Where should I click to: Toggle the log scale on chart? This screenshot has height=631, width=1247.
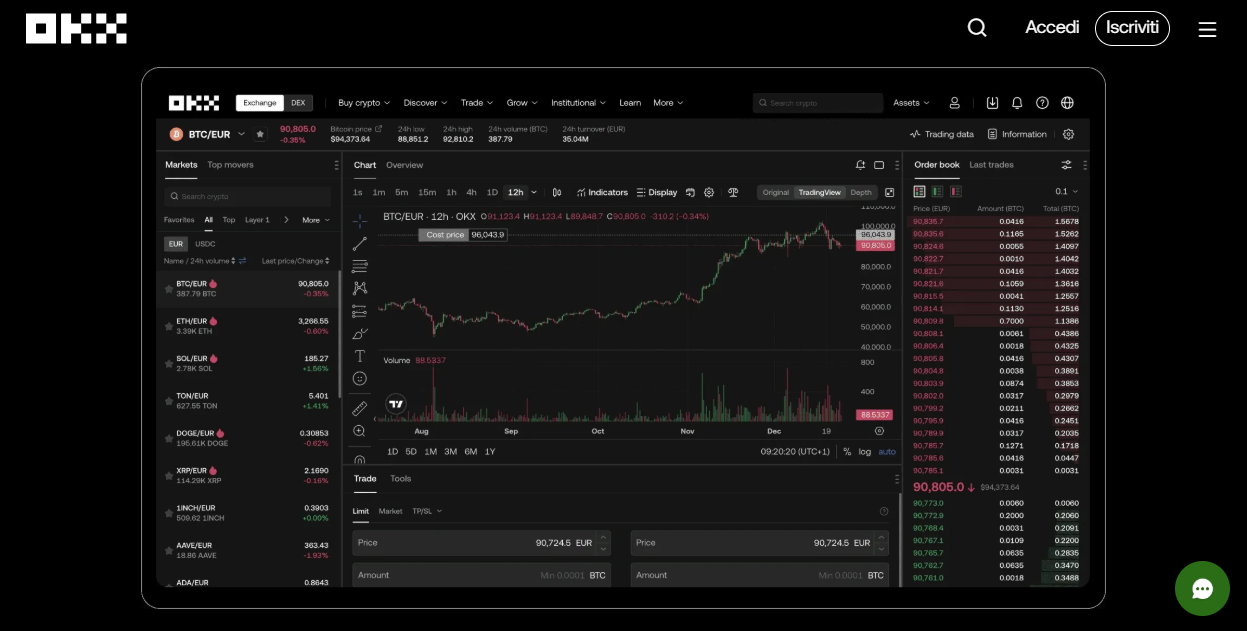coord(865,452)
